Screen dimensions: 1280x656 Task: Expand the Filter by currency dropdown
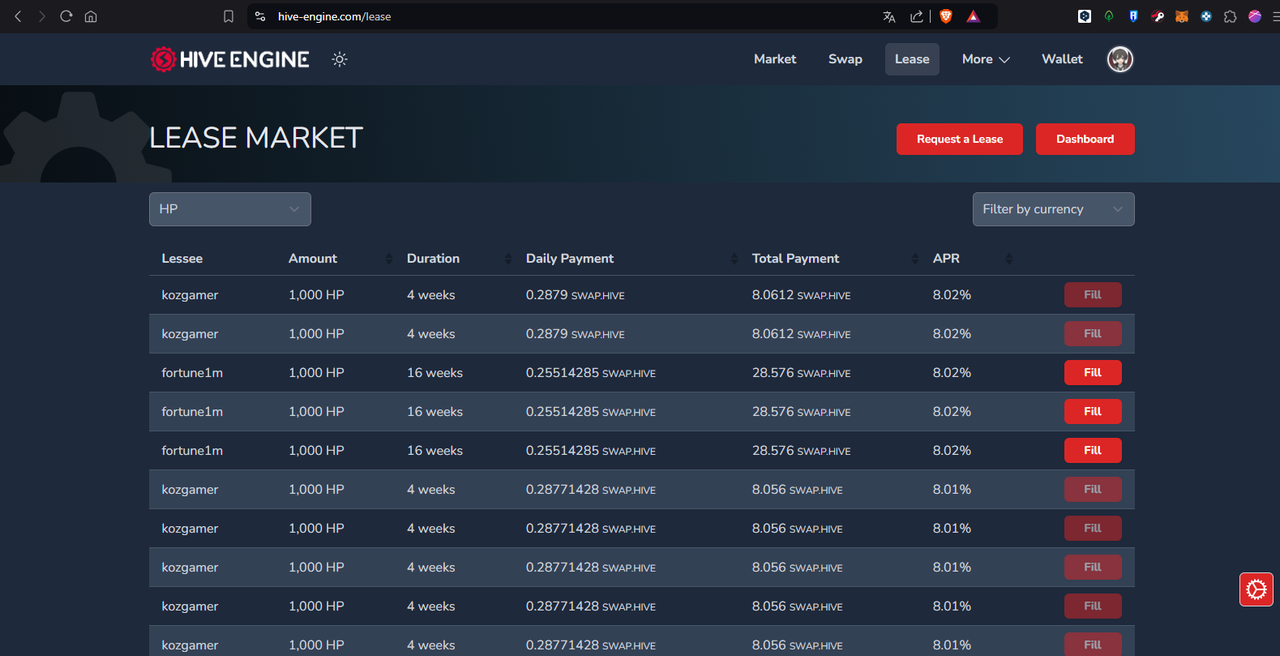pyautogui.click(x=1054, y=209)
